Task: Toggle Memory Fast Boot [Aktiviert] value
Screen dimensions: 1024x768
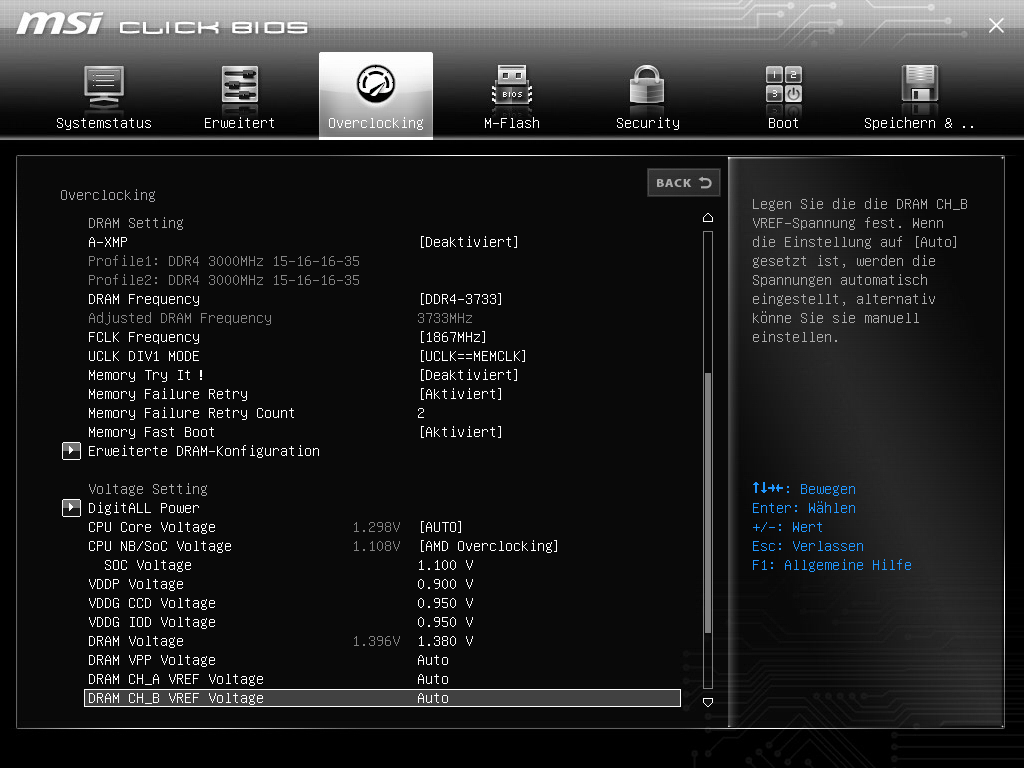Action: tap(461, 432)
